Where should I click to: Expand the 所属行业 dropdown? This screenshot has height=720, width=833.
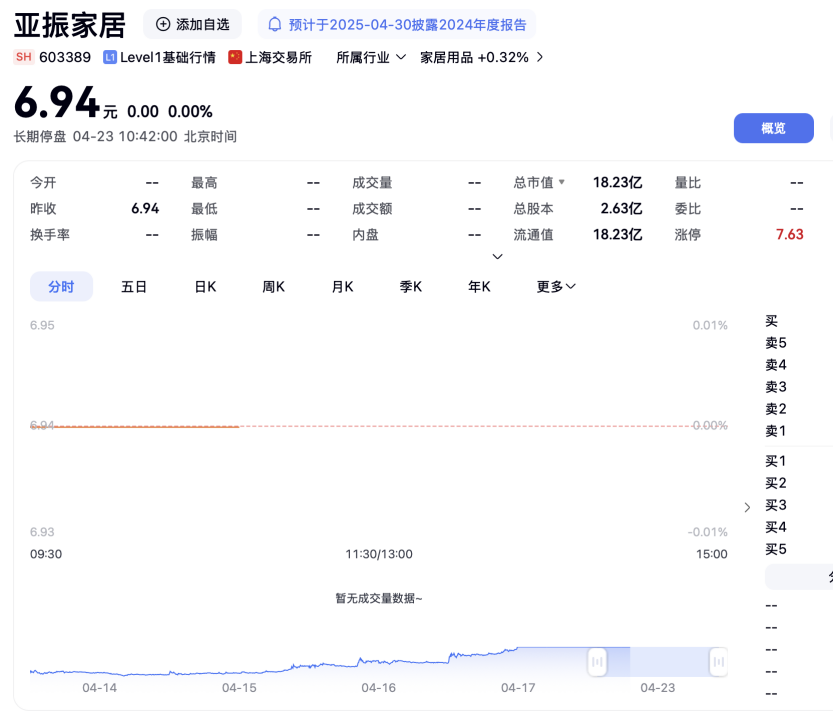[371, 57]
